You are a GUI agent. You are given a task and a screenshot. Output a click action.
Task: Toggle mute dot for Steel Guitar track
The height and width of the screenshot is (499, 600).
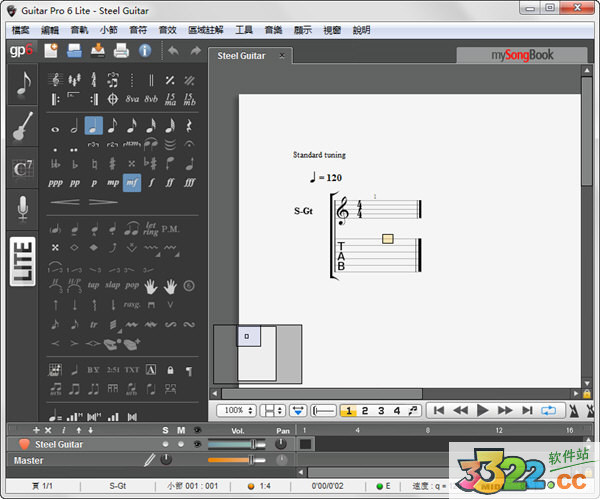point(181,443)
